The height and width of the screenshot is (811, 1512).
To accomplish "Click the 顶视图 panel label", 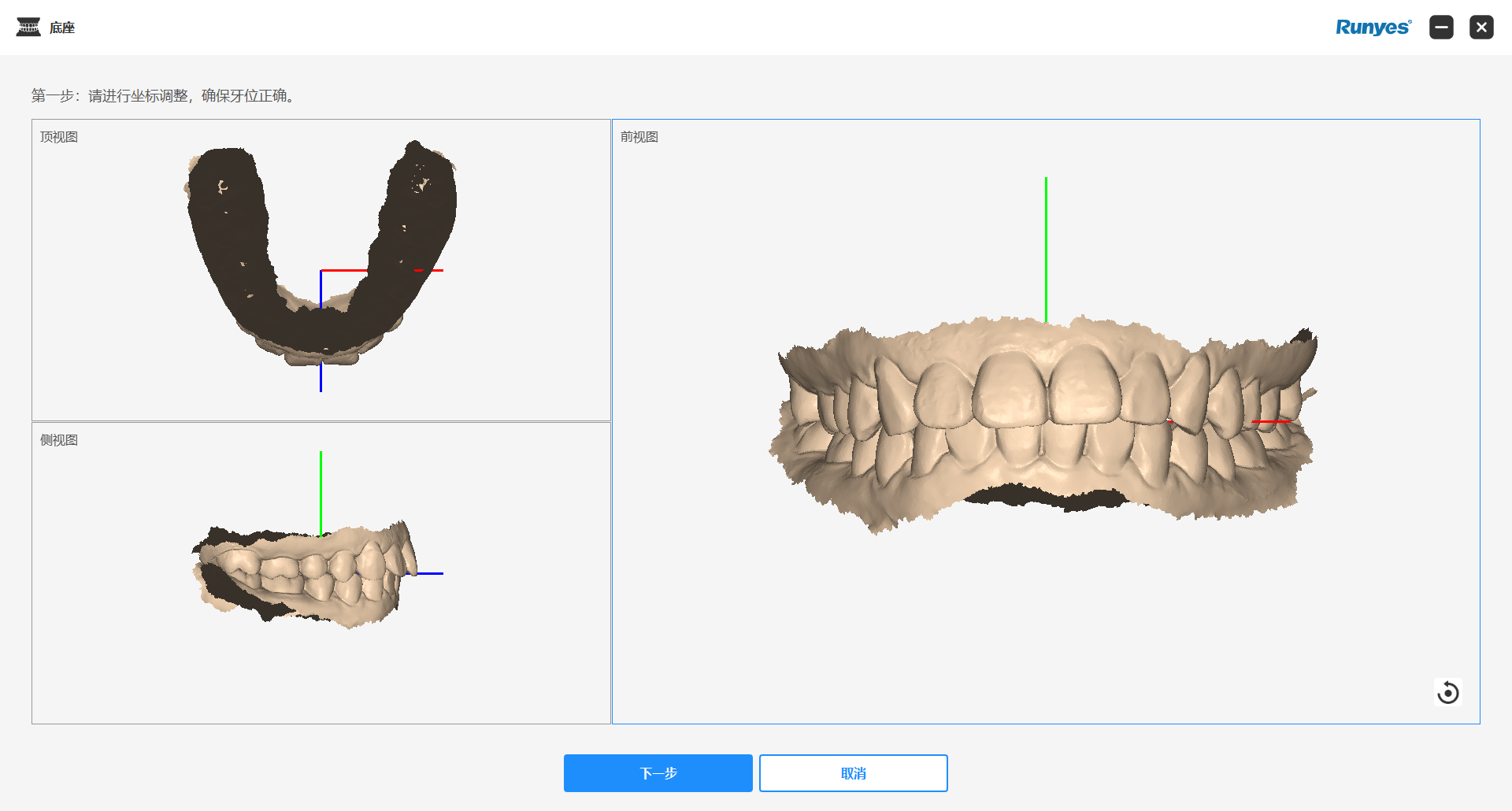I will 59,137.
